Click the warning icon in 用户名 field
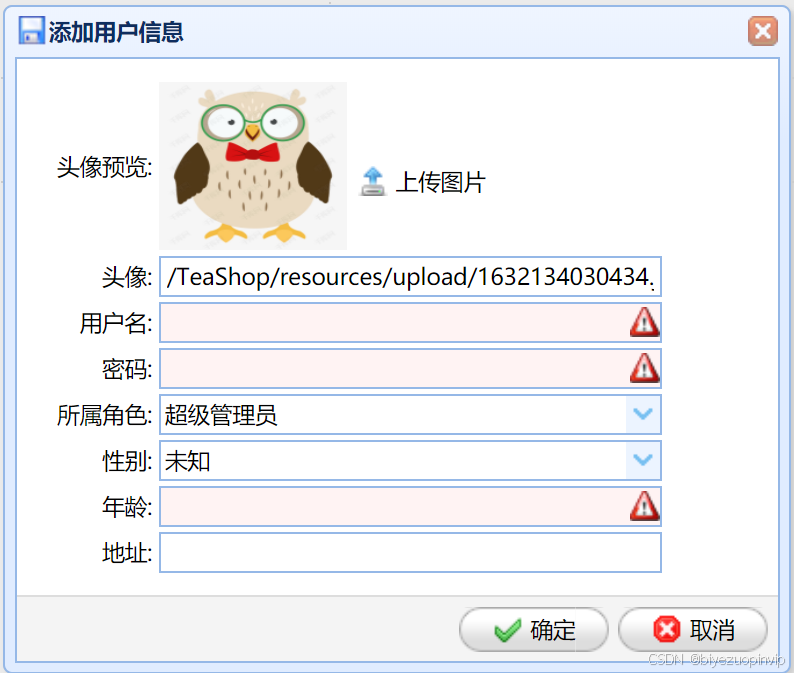 click(644, 323)
